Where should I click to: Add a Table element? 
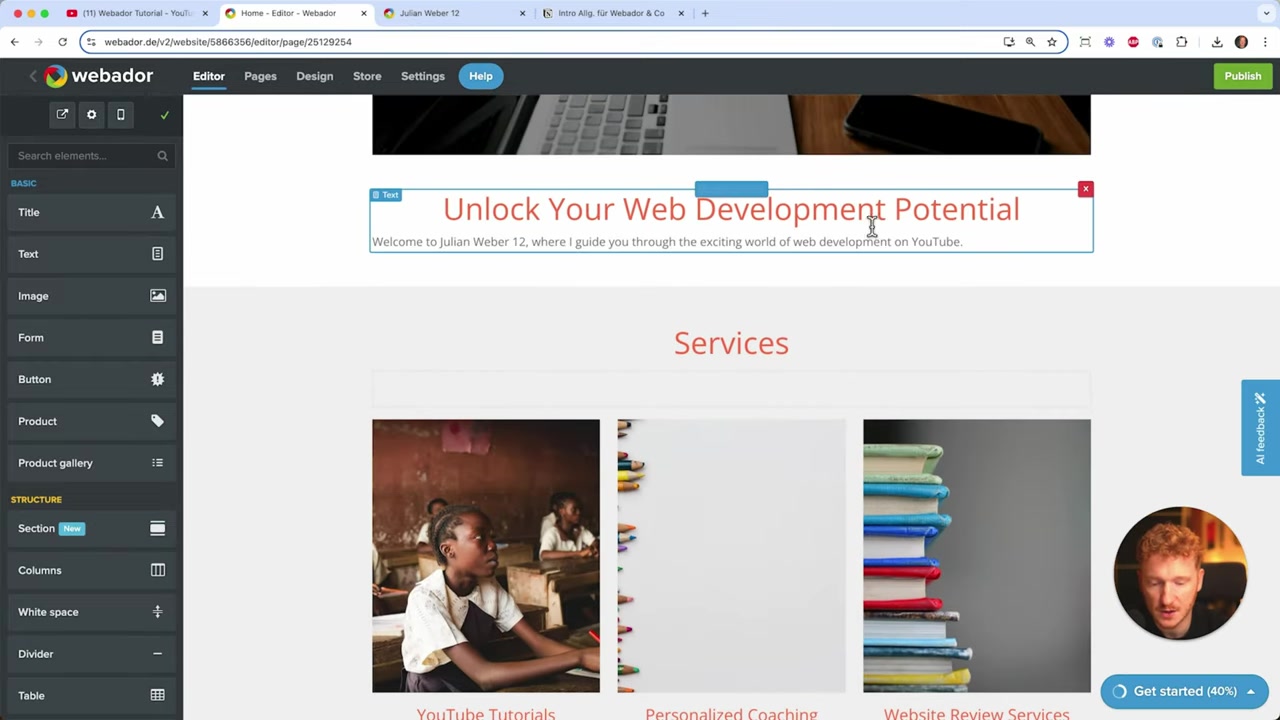pyautogui.click(x=91, y=696)
